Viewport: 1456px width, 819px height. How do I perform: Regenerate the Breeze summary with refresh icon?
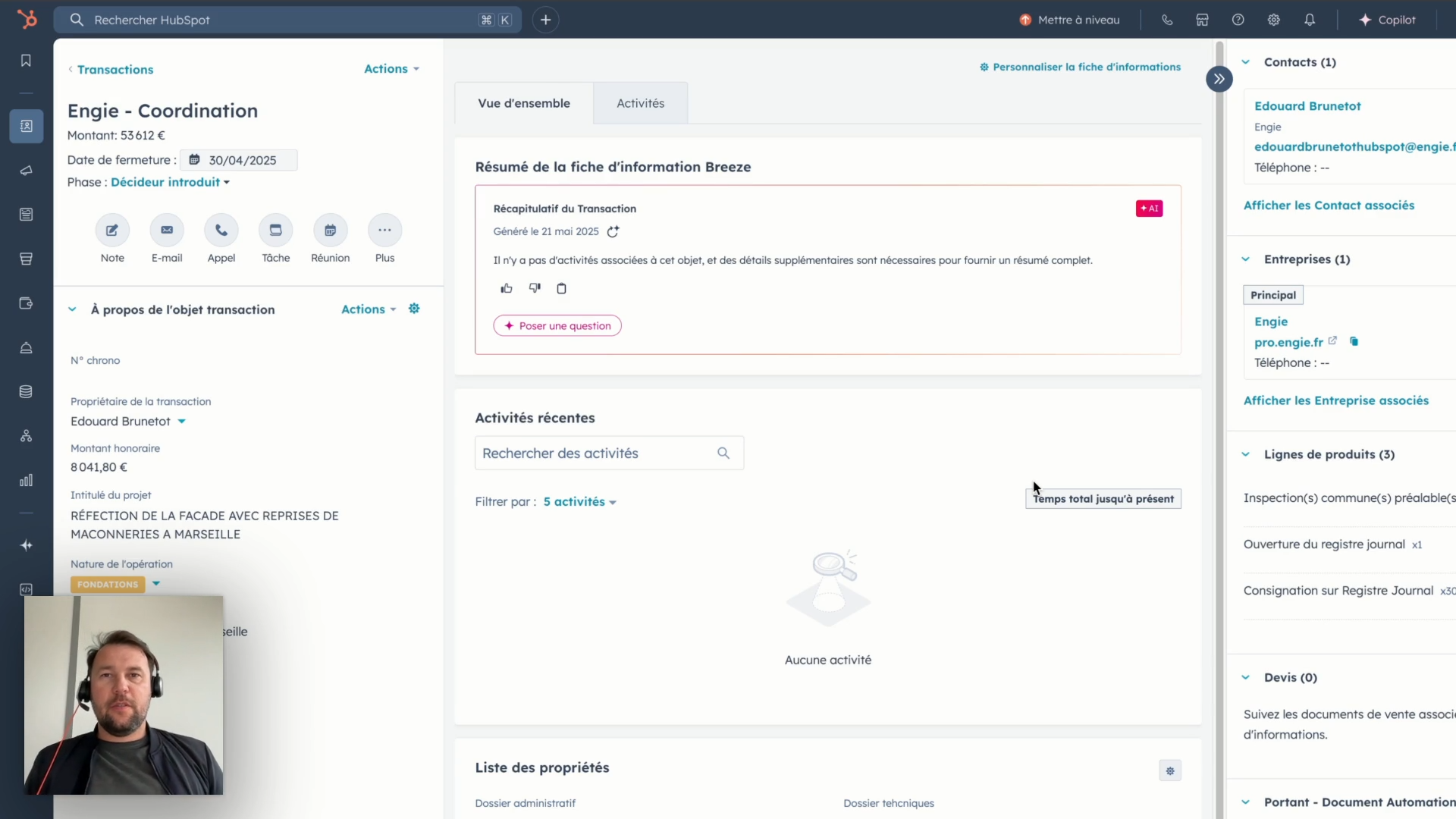pyautogui.click(x=613, y=232)
